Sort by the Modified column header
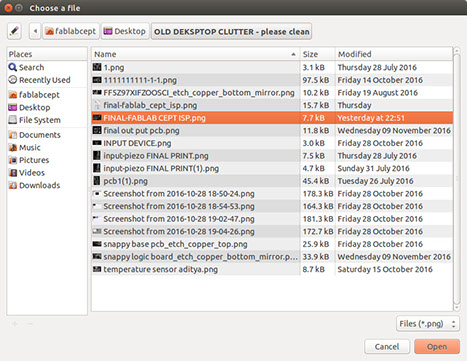Viewport: 467px width, 361px height. [x=394, y=54]
